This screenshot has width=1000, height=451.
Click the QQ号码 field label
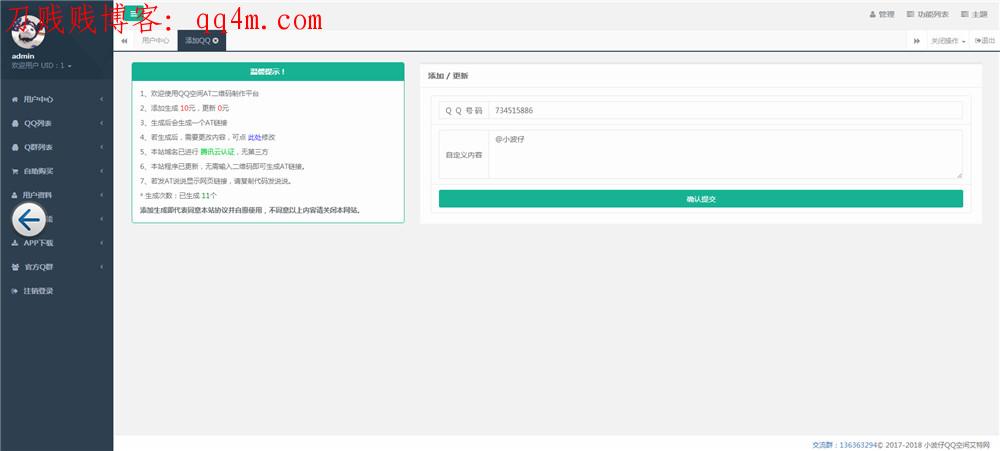tap(464, 110)
